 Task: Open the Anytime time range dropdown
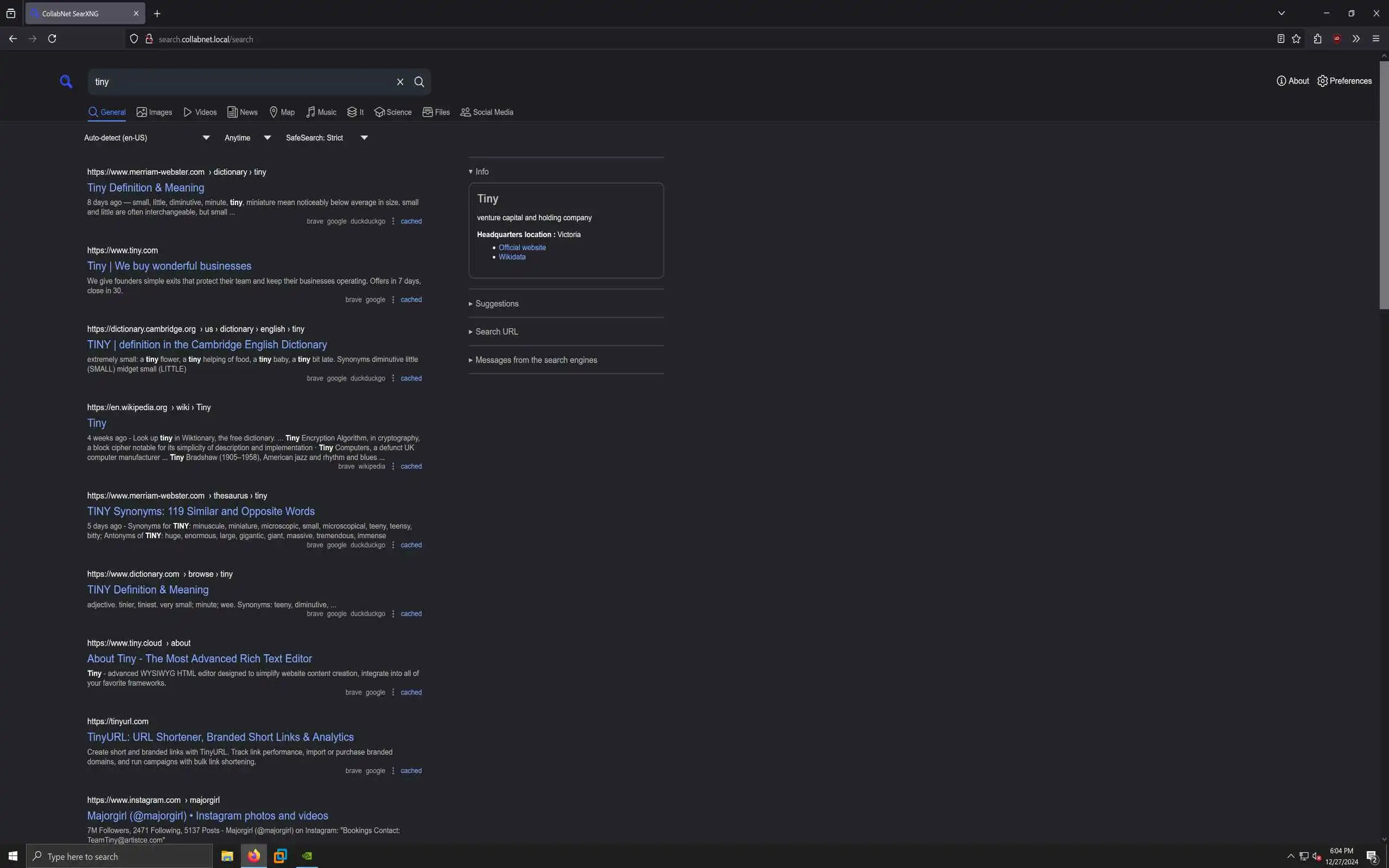coord(247,138)
